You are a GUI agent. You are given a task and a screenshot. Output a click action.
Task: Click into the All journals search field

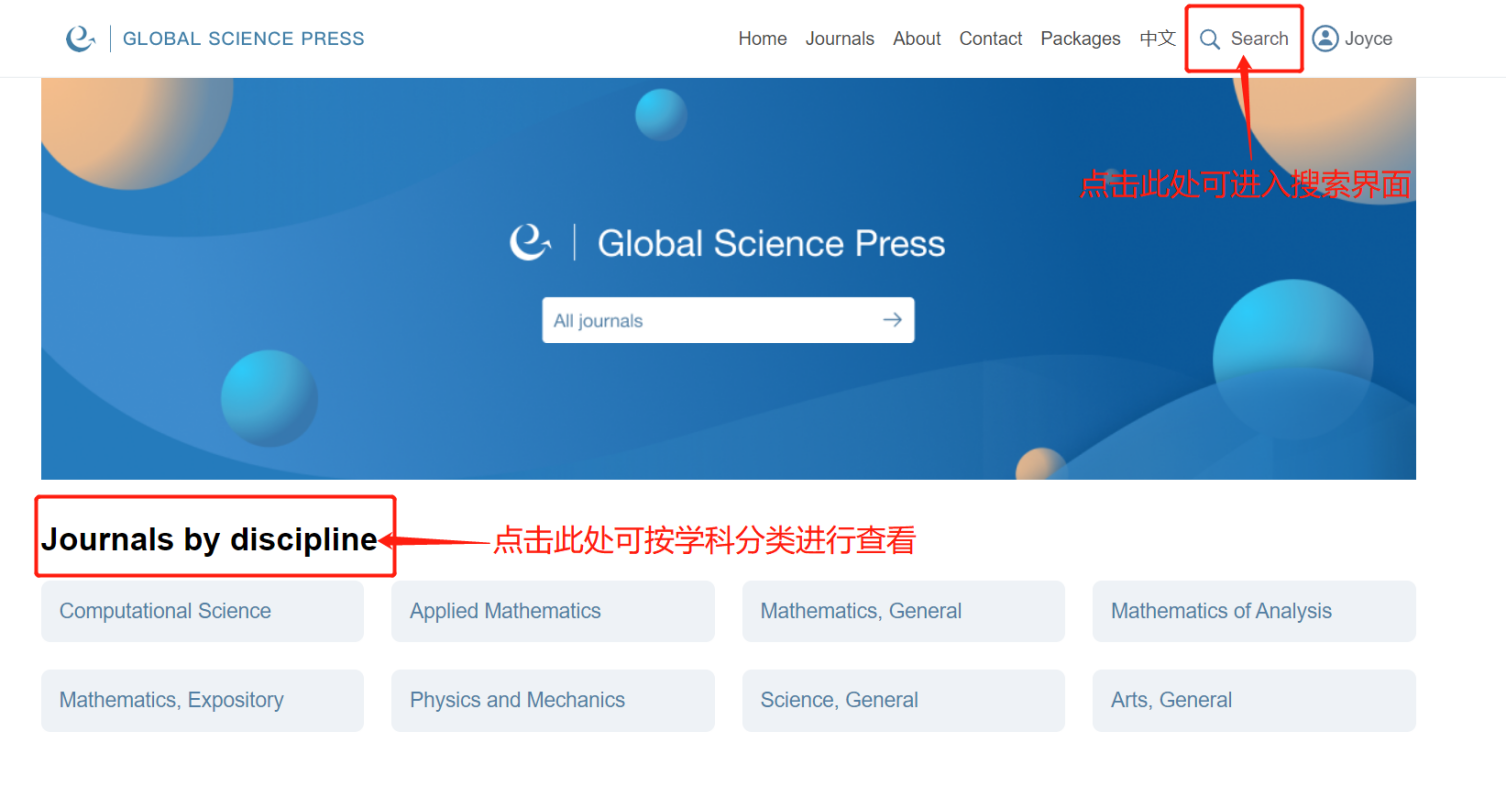click(x=728, y=320)
